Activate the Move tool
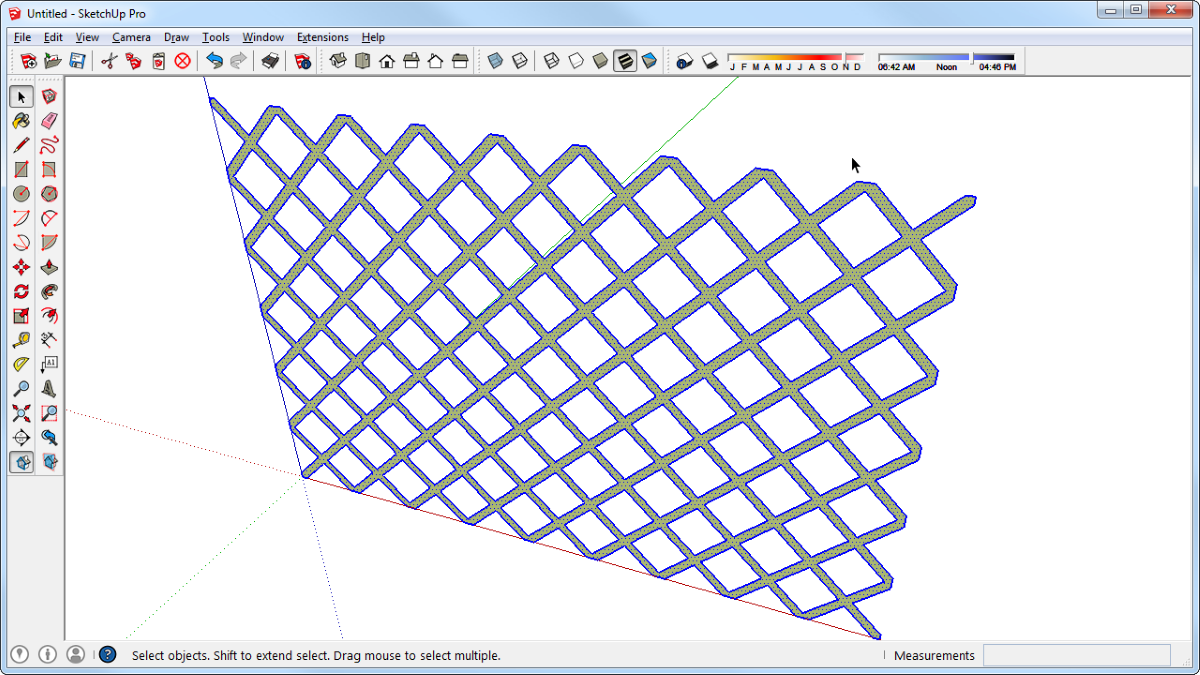The height and width of the screenshot is (675, 1200). 21,267
